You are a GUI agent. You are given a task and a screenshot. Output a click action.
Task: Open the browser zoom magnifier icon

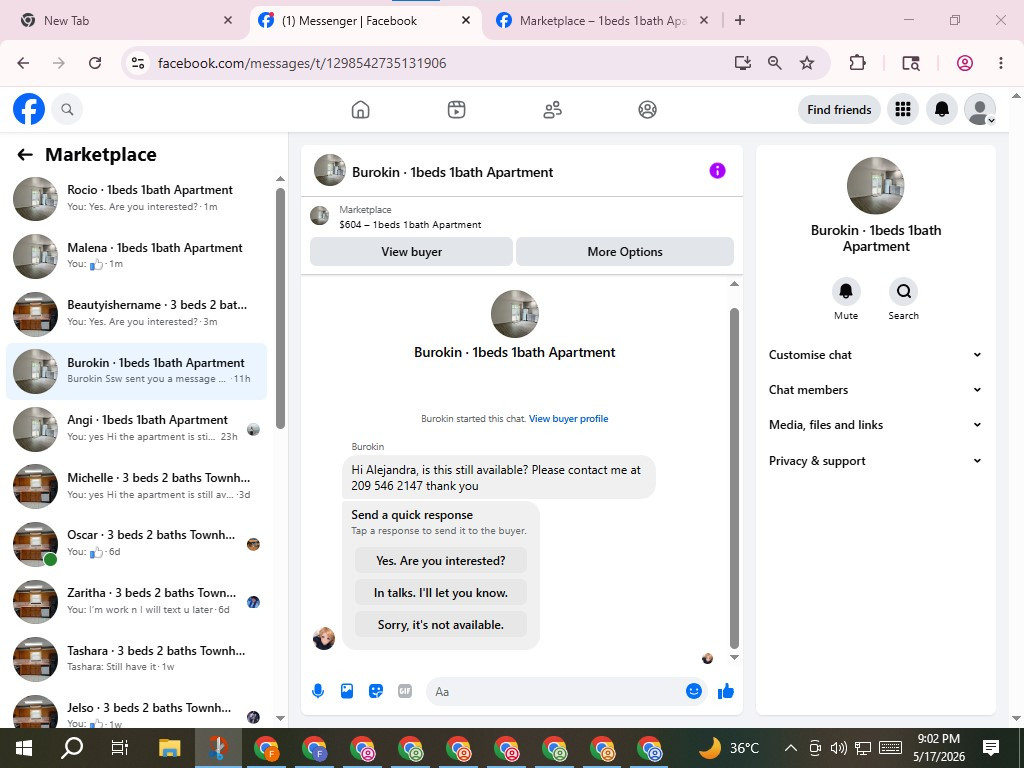(775, 63)
